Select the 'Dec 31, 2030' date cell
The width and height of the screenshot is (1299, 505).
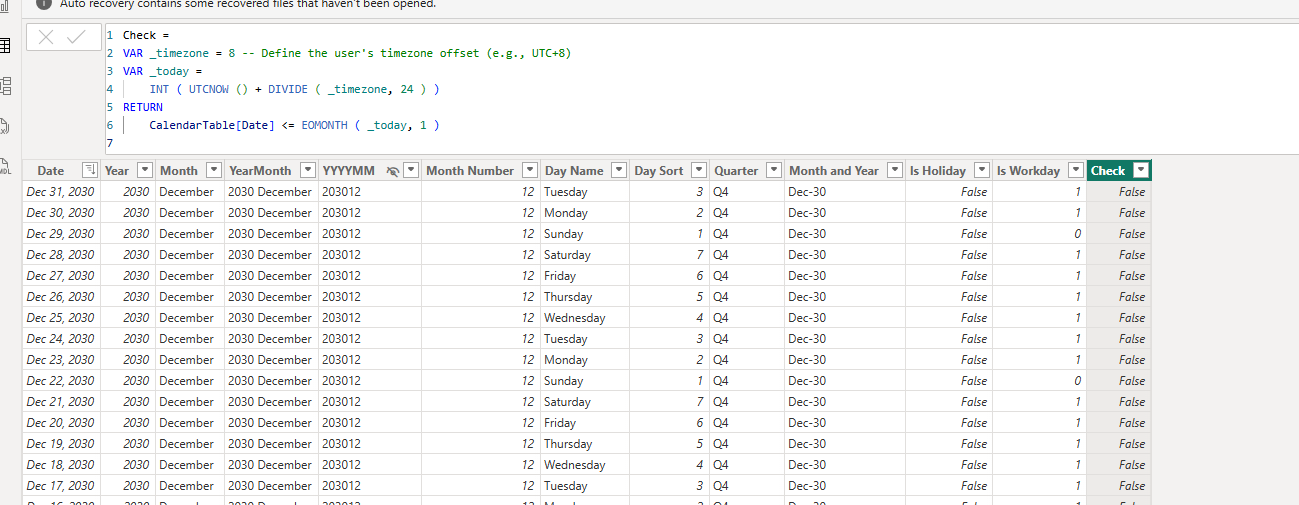pyautogui.click(x=61, y=192)
